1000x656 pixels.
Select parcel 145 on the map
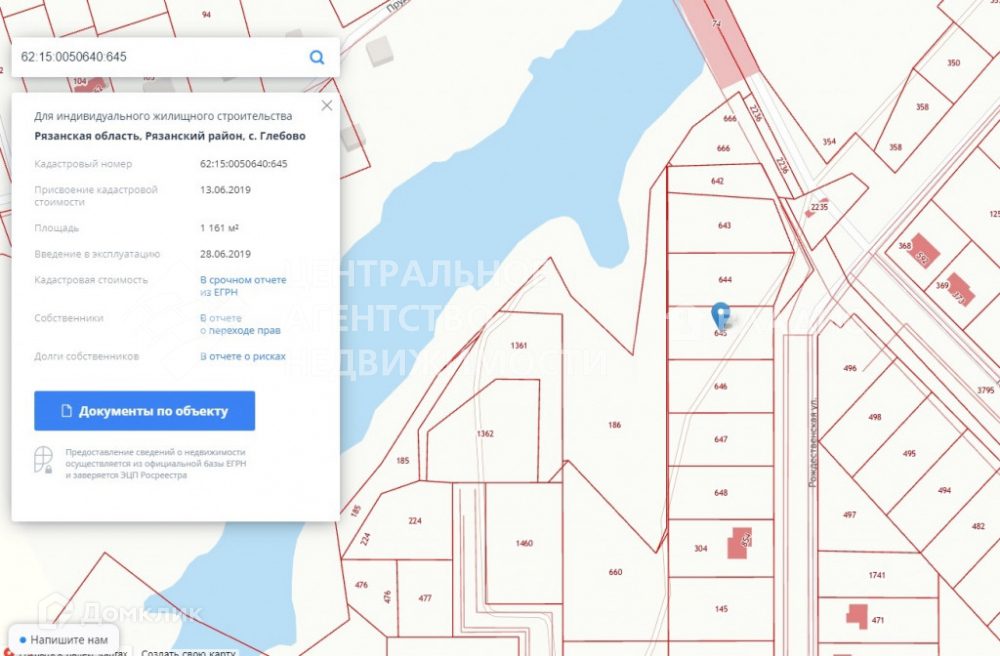721,609
